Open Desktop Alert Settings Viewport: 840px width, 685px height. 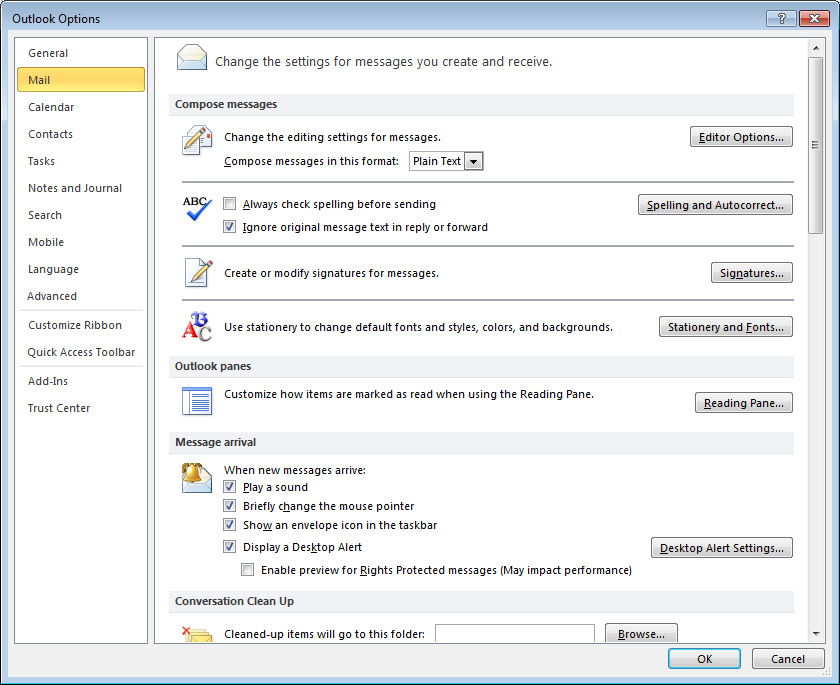pyautogui.click(x=722, y=548)
